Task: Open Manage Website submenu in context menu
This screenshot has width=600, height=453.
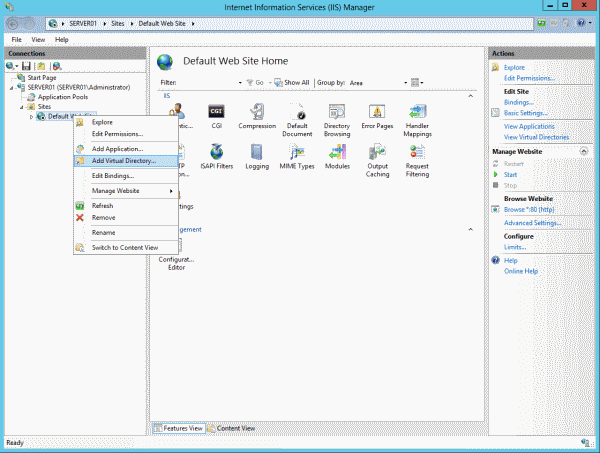Action: [126, 191]
